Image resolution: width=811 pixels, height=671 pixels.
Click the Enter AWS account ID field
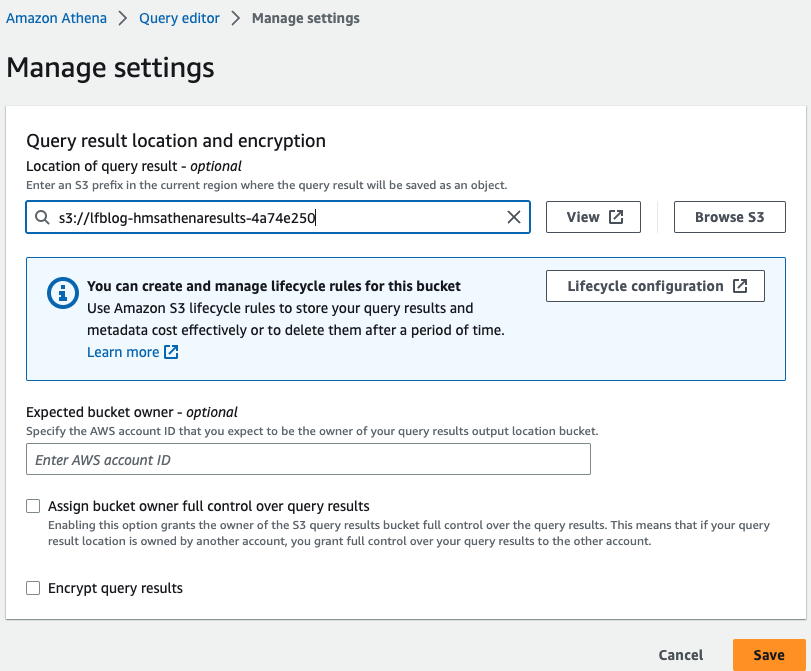coord(308,459)
